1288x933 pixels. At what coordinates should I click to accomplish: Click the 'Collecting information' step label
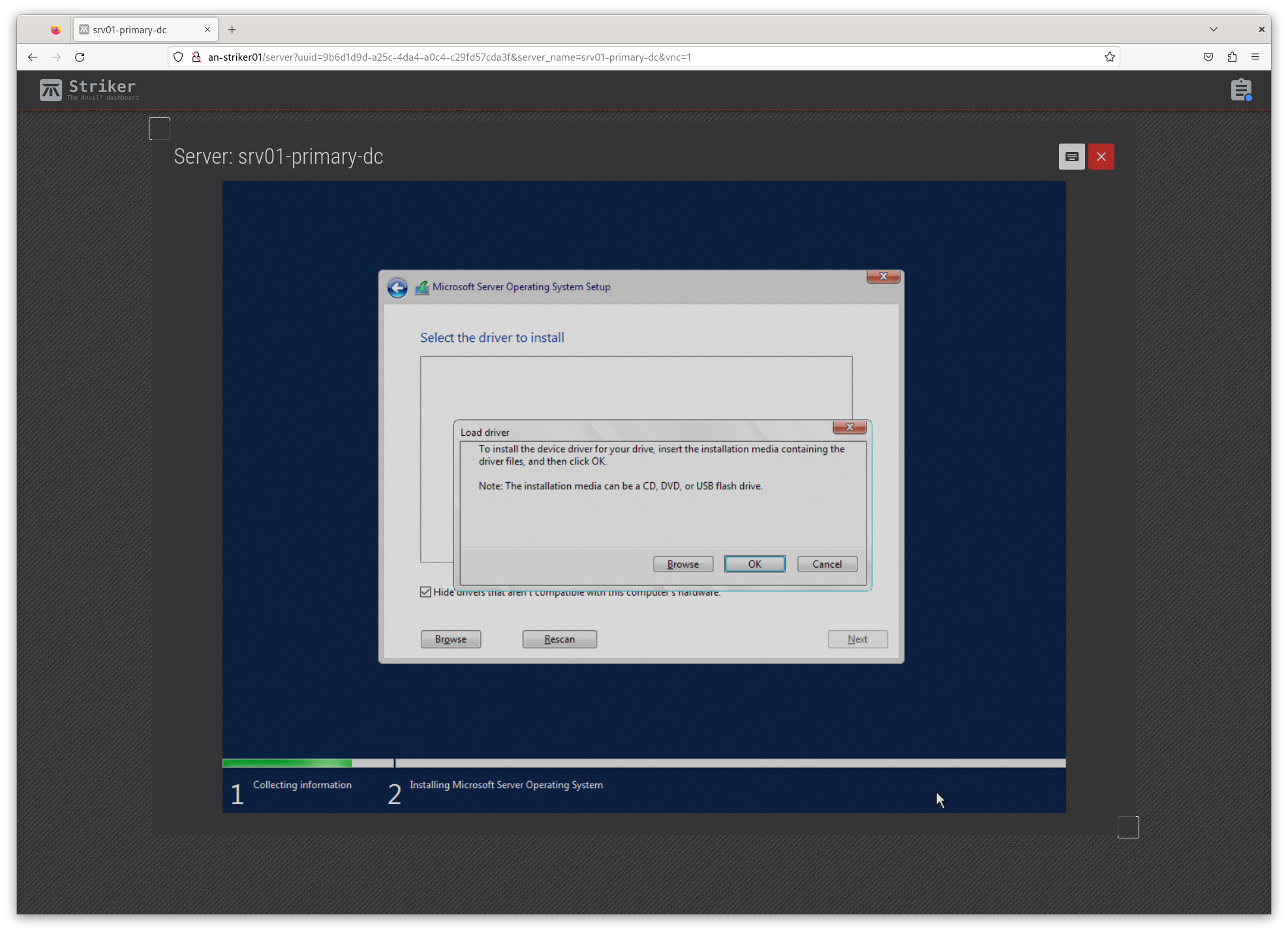pyautogui.click(x=302, y=785)
